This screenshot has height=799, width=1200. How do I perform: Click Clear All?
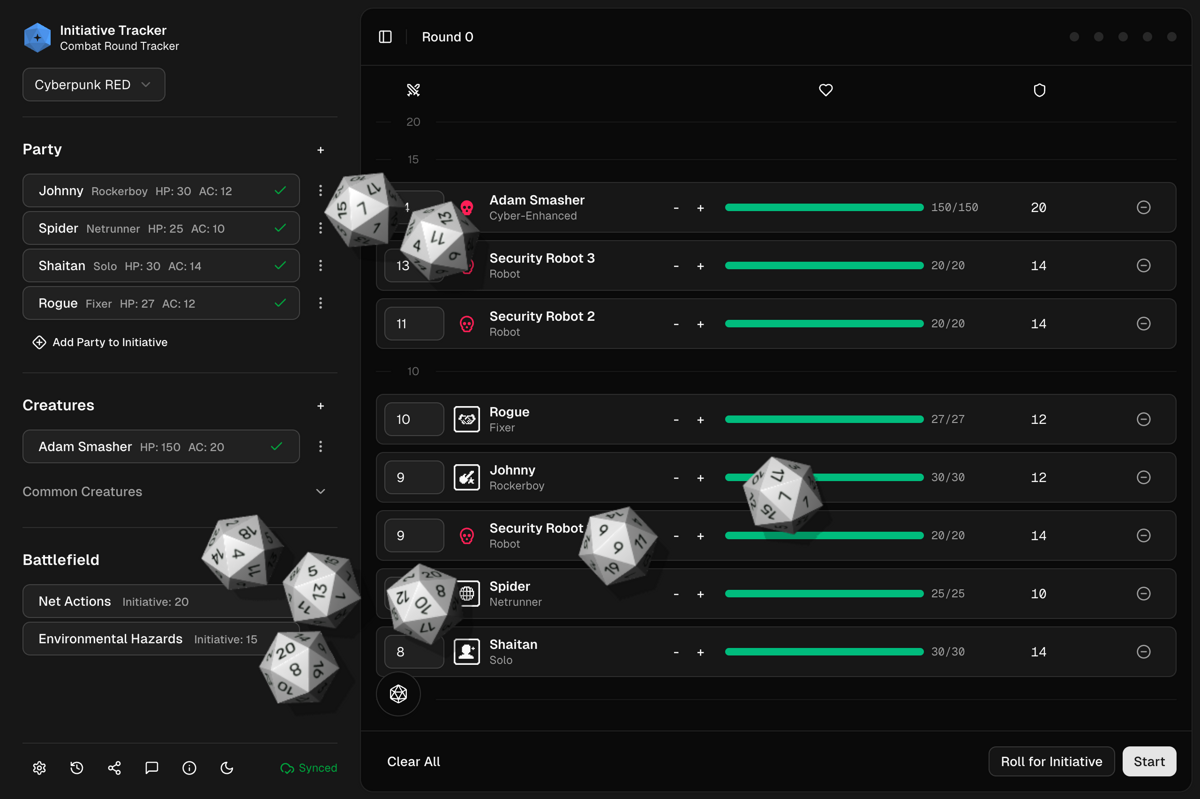[414, 762]
